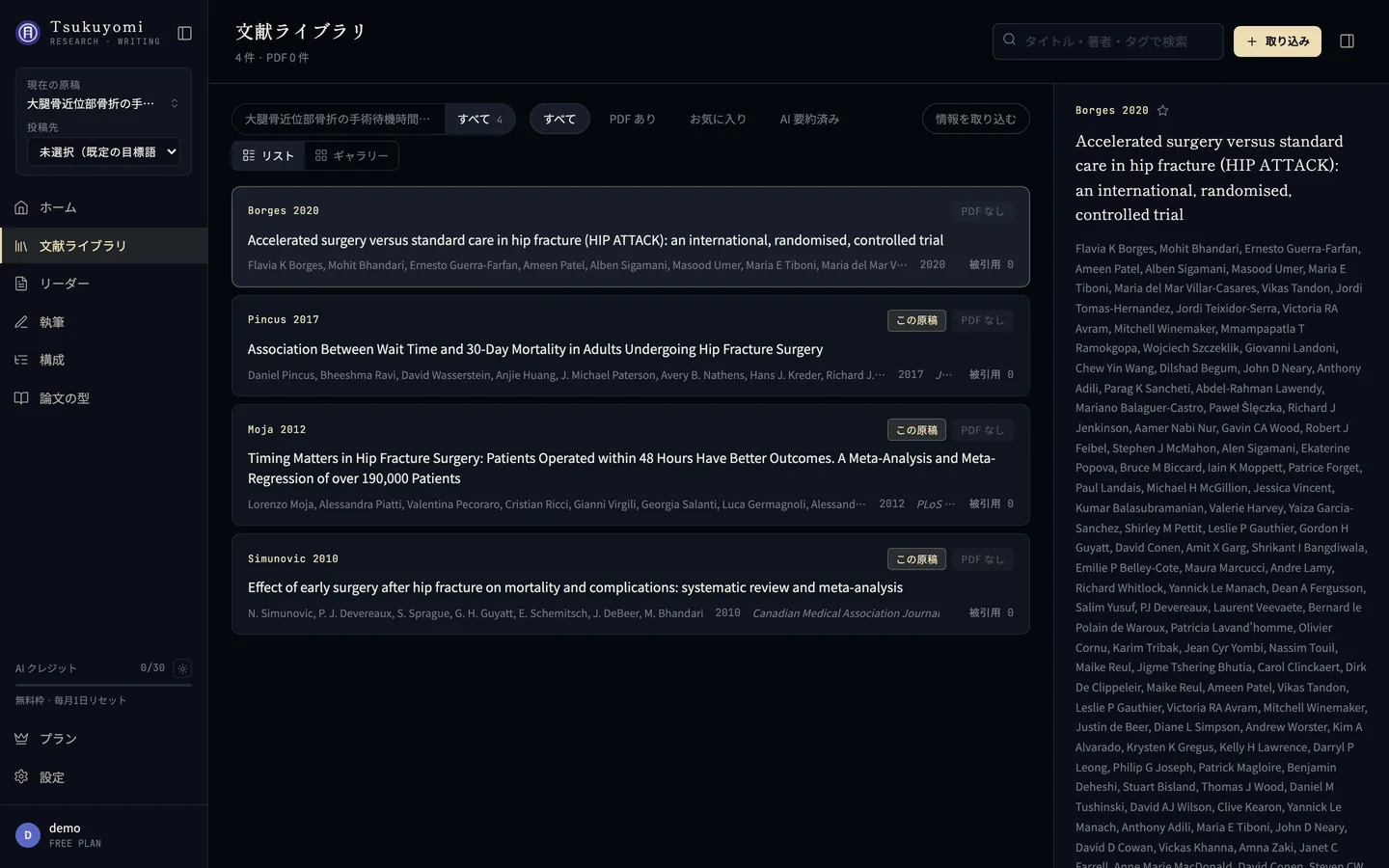The image size is (1389, 868).
Task: Click the Canadian Medical Association Journal text
Action: tap(846, 613)
